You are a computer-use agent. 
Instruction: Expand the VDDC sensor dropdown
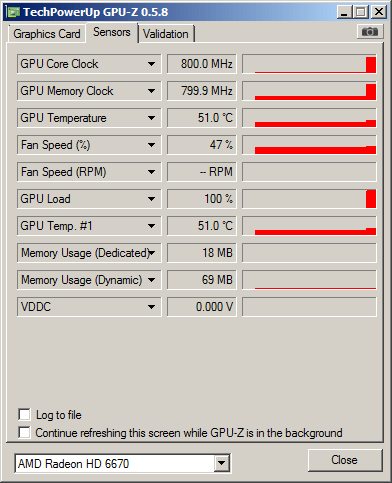(151, 307)
